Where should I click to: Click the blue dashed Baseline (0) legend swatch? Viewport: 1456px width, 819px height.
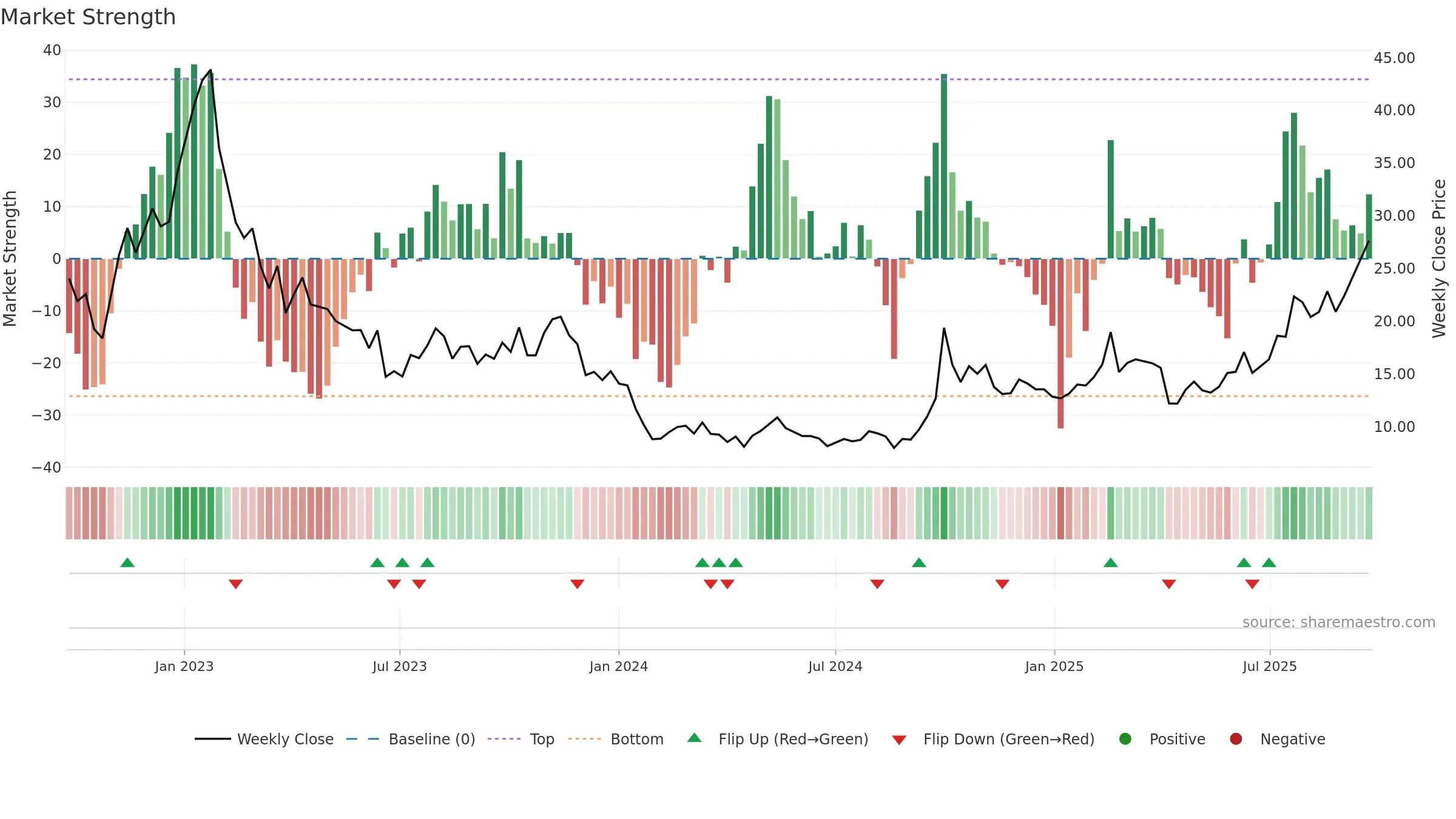coord(362,739)
